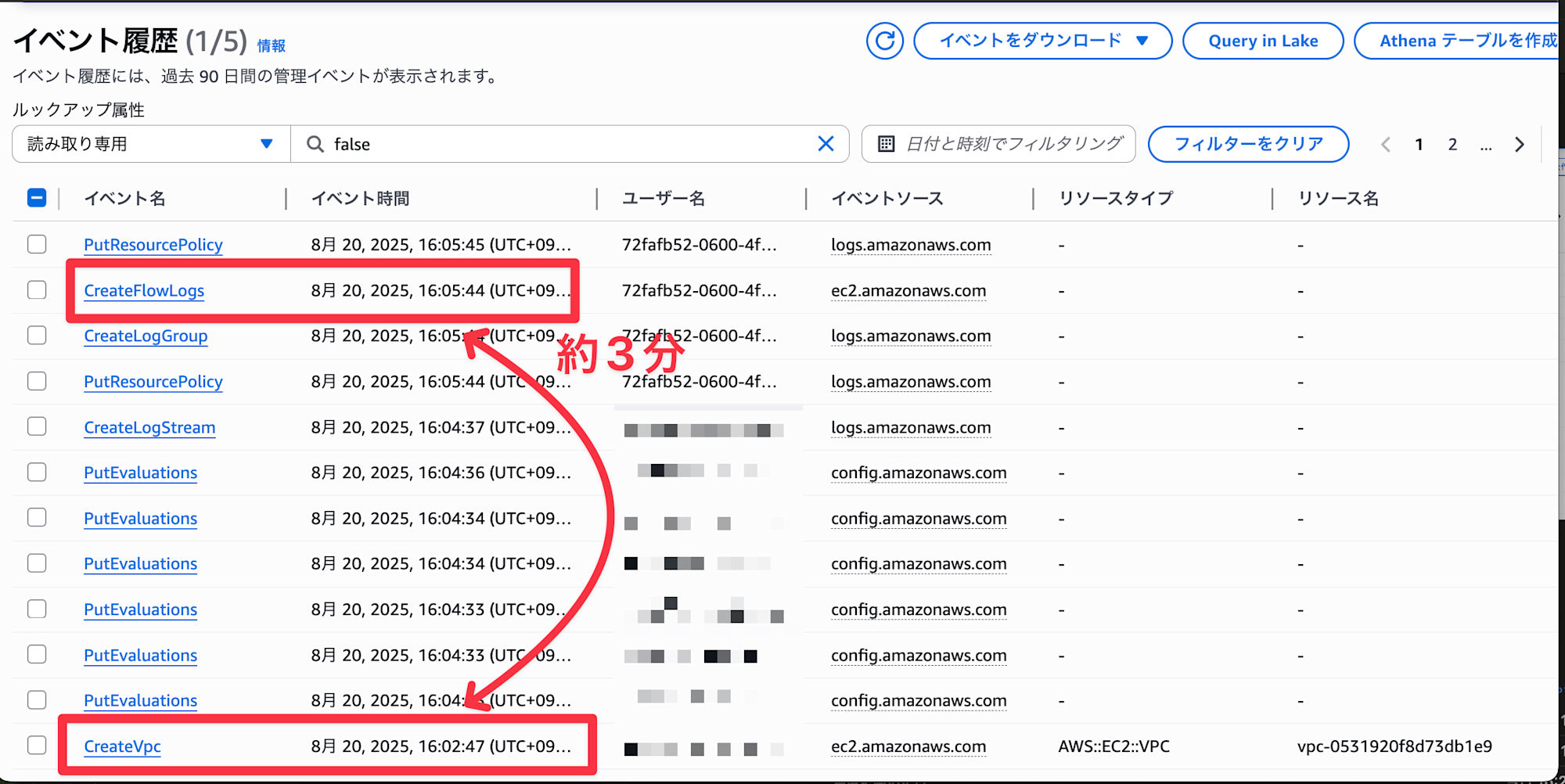Click the Query in Lake button
This screenshot has height=784, width=1565.
(x=1263, y=41)
